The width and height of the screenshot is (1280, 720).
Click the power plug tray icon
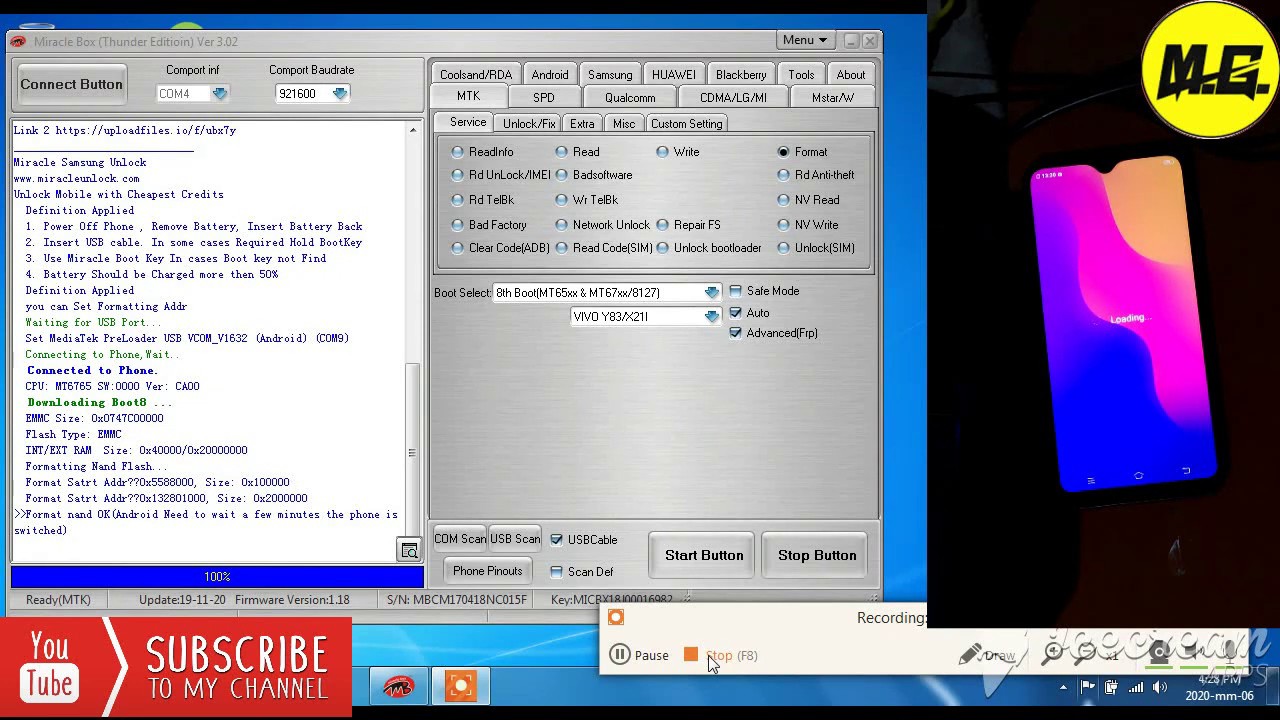coord(1111,687)
